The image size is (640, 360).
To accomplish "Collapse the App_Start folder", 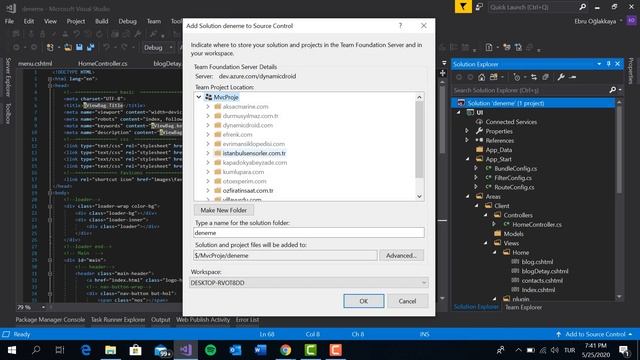I will 468,159.
